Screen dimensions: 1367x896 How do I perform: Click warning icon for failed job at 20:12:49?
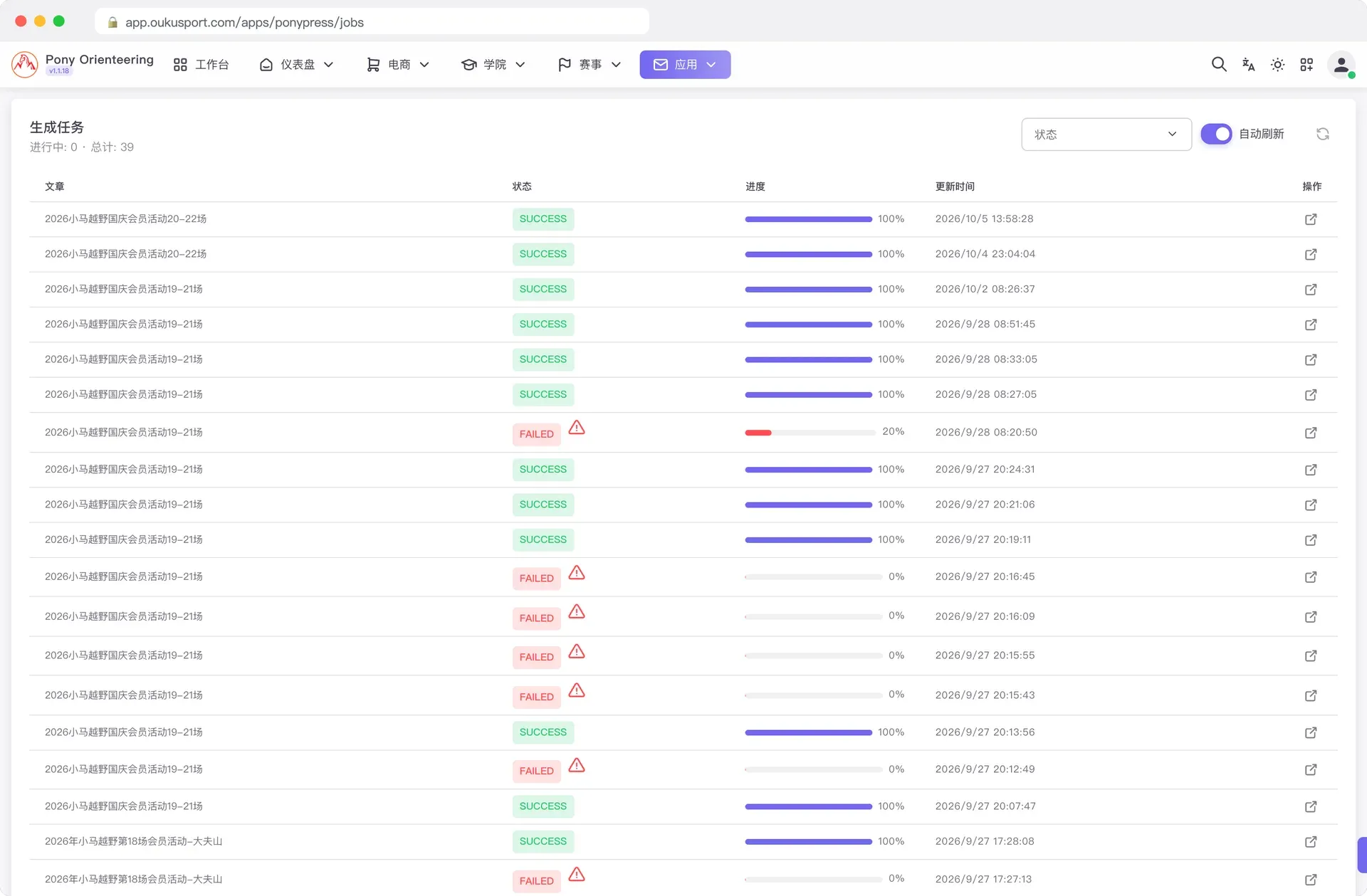coord(577,765)
